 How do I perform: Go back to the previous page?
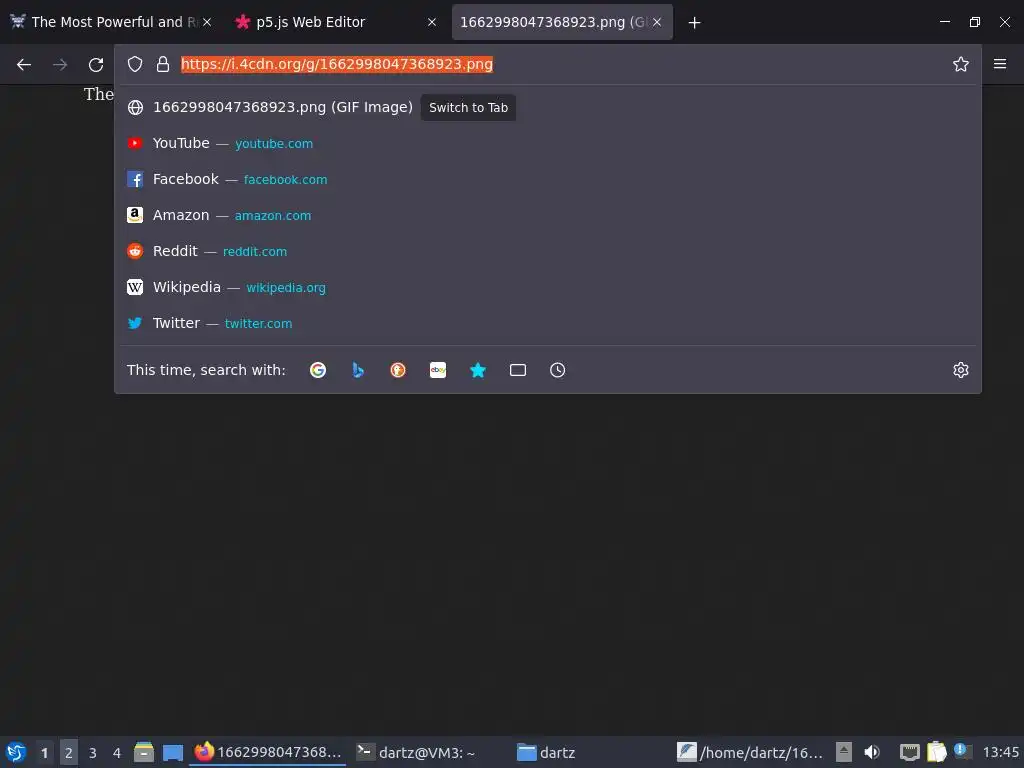(x=24, y=64)
